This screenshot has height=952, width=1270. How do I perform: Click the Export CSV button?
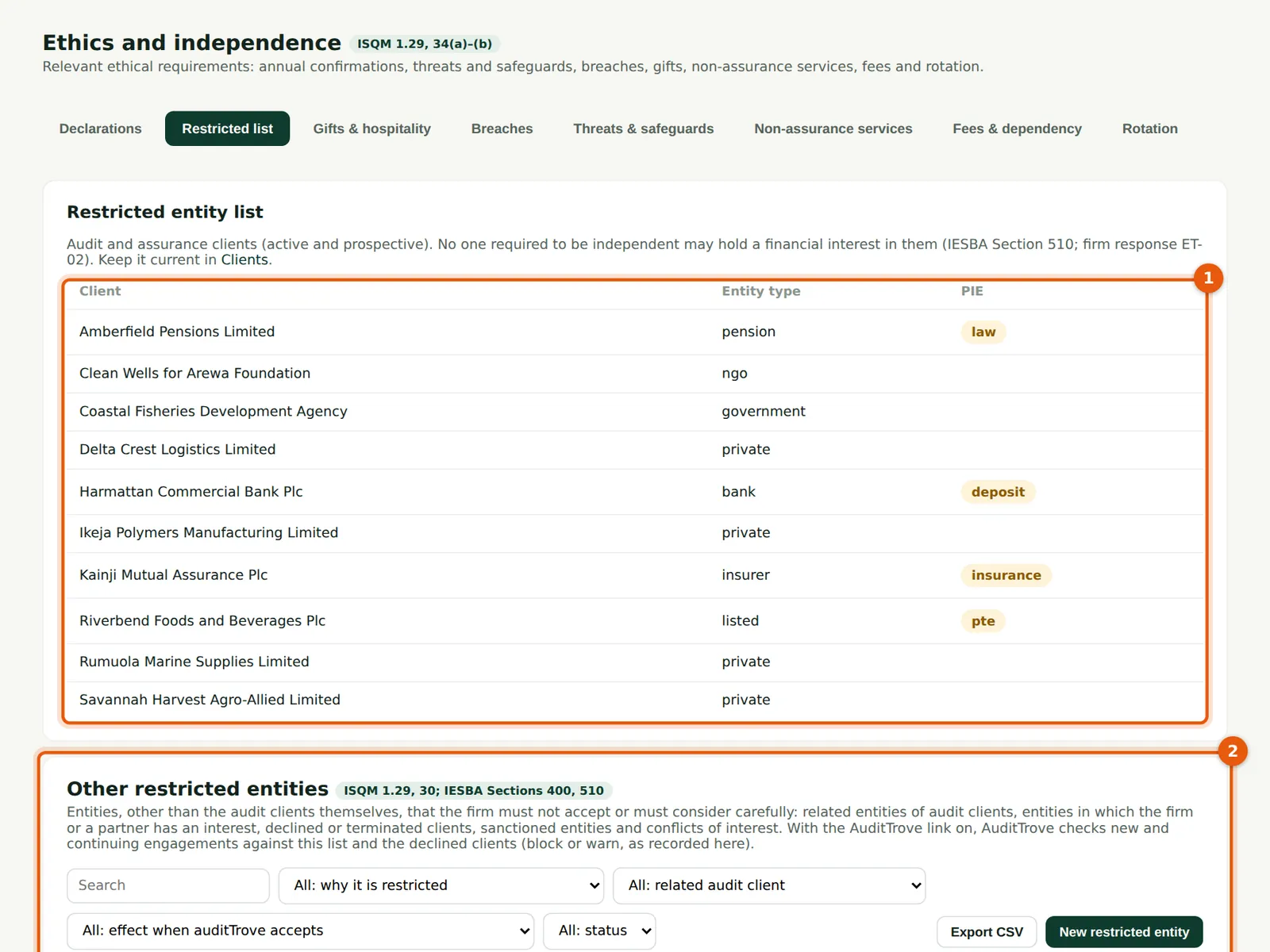point(987,931)
